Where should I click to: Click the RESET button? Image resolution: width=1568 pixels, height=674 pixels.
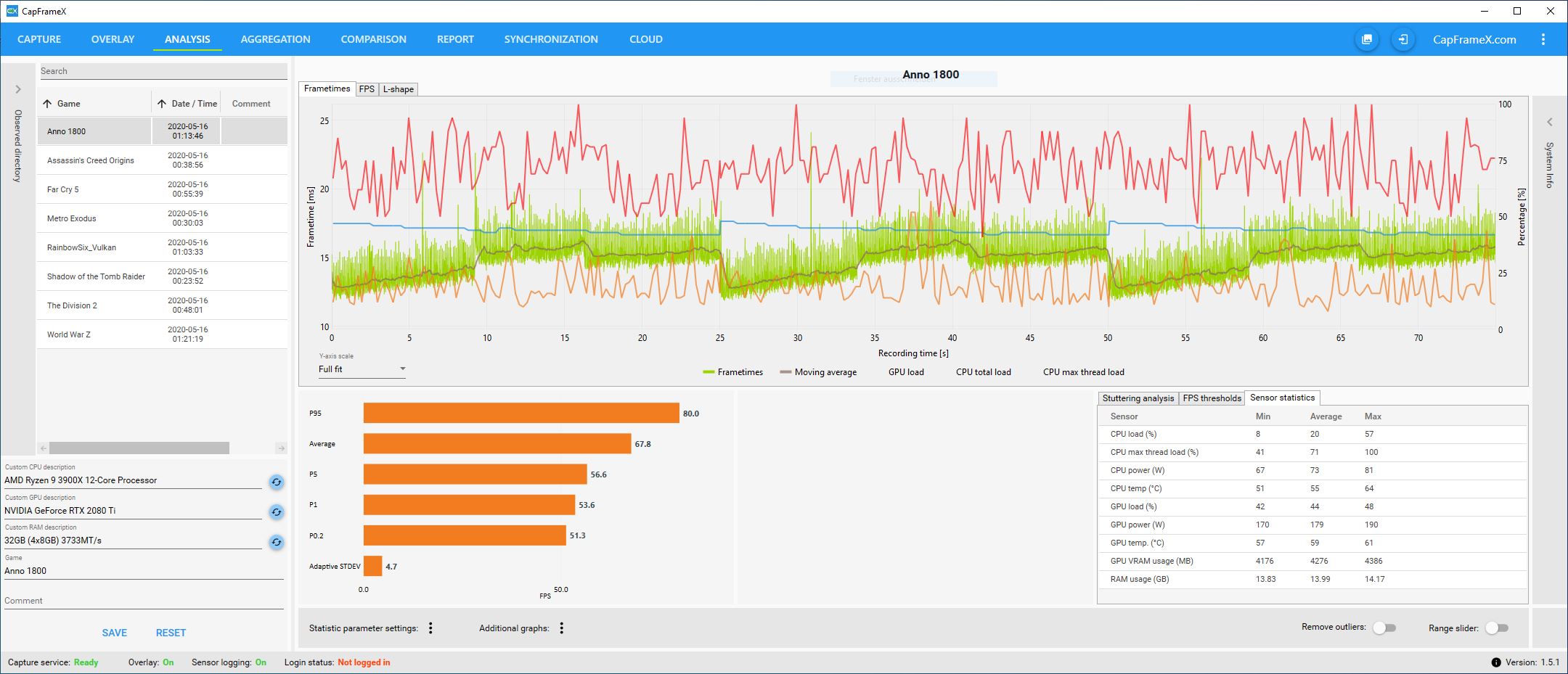(171, 633)
